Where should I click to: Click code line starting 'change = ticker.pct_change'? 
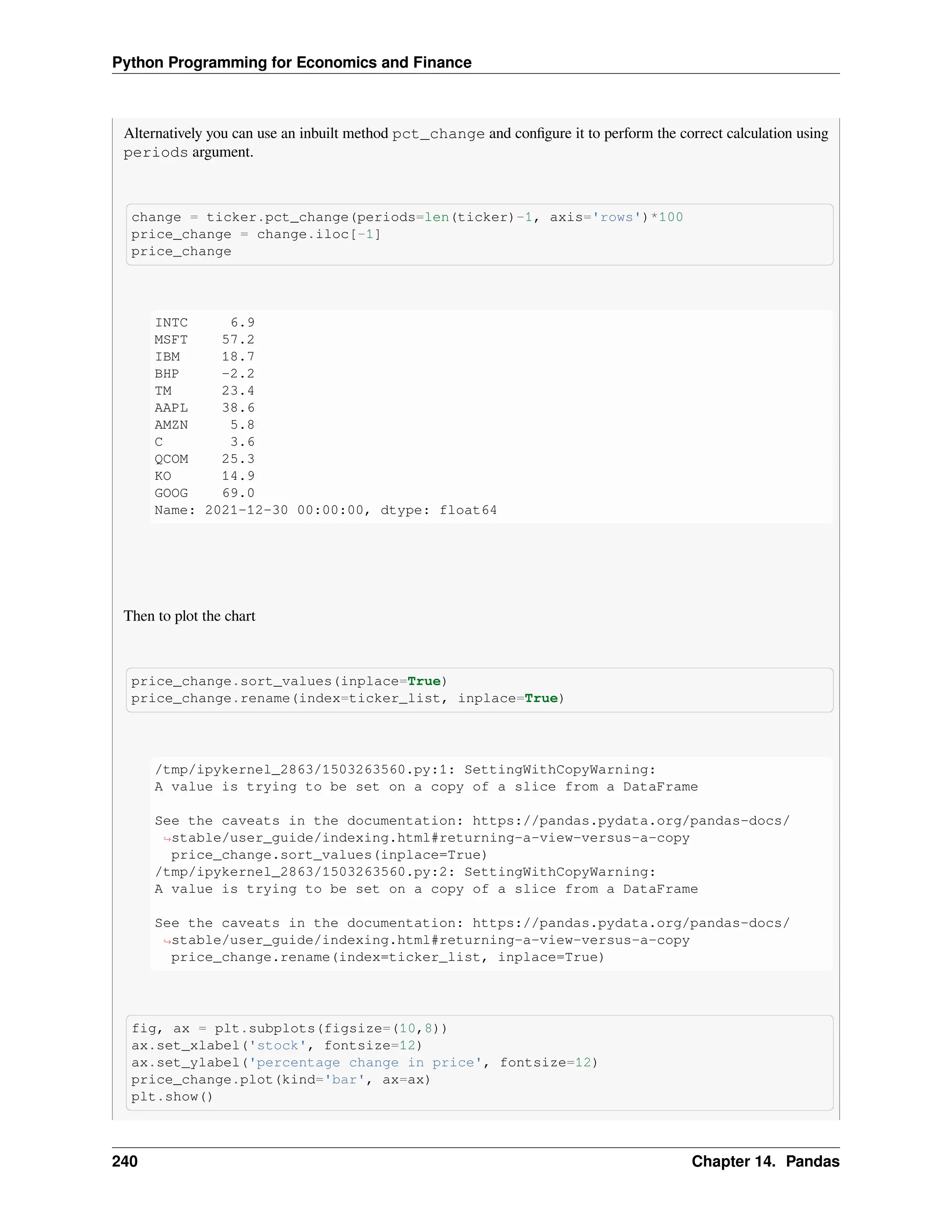click(x=407, y=217)
